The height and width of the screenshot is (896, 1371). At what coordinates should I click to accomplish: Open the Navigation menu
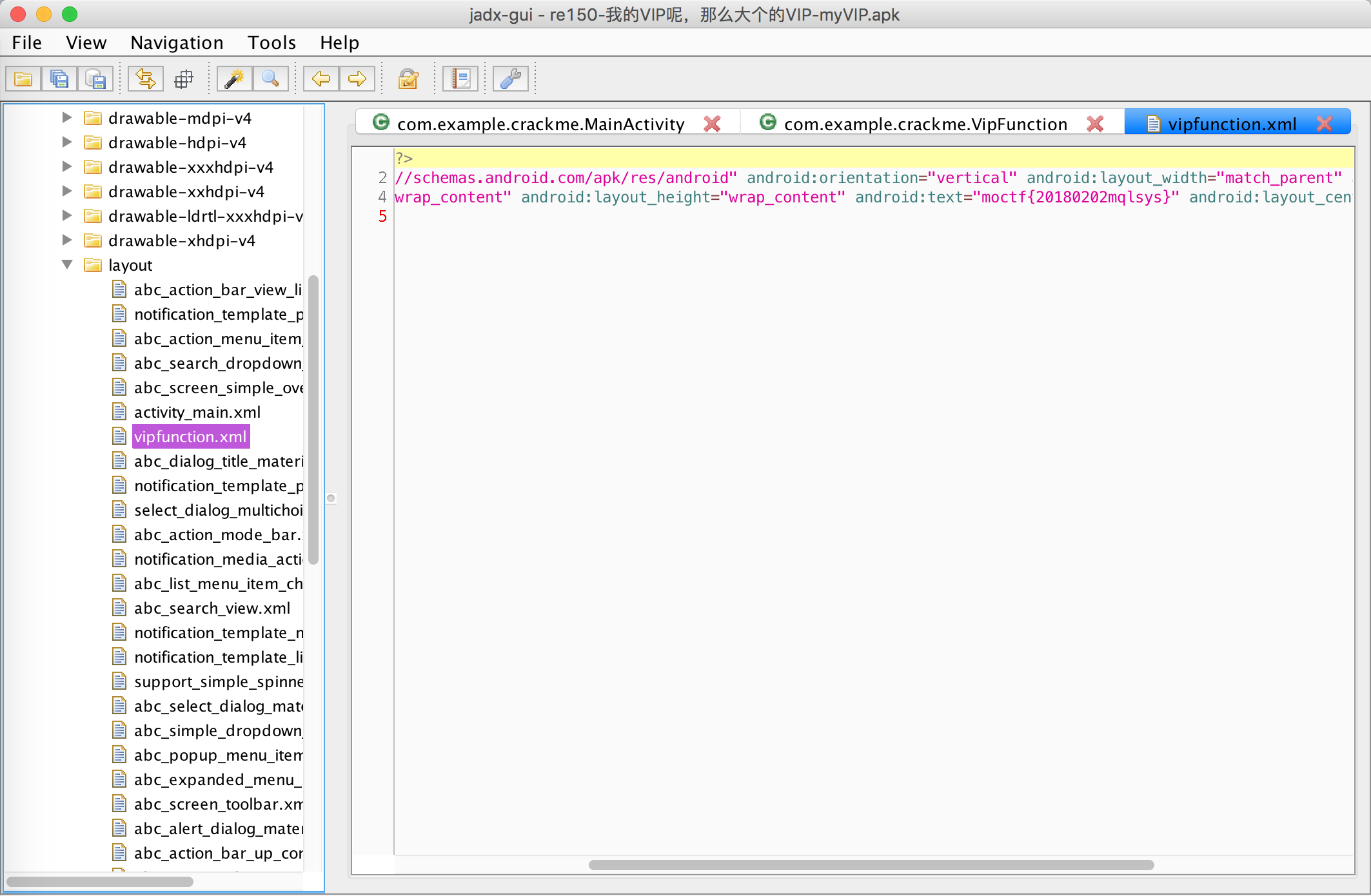pos(177,43)
